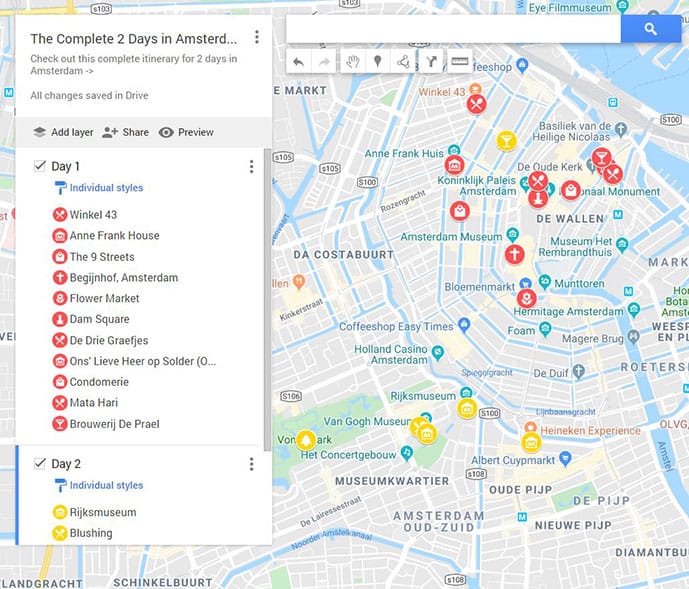Click the Share button
This screenshot has width=689, height=589.
(x=125, y=132)
